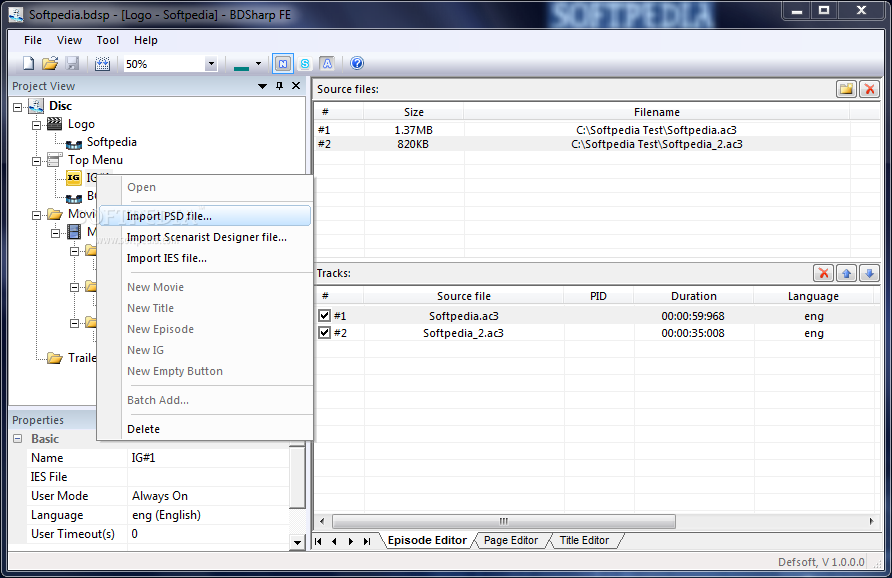Remove source file with red X icon
Image resolution: width=892 pixels, height=578 pixels.
pos(869,89)
